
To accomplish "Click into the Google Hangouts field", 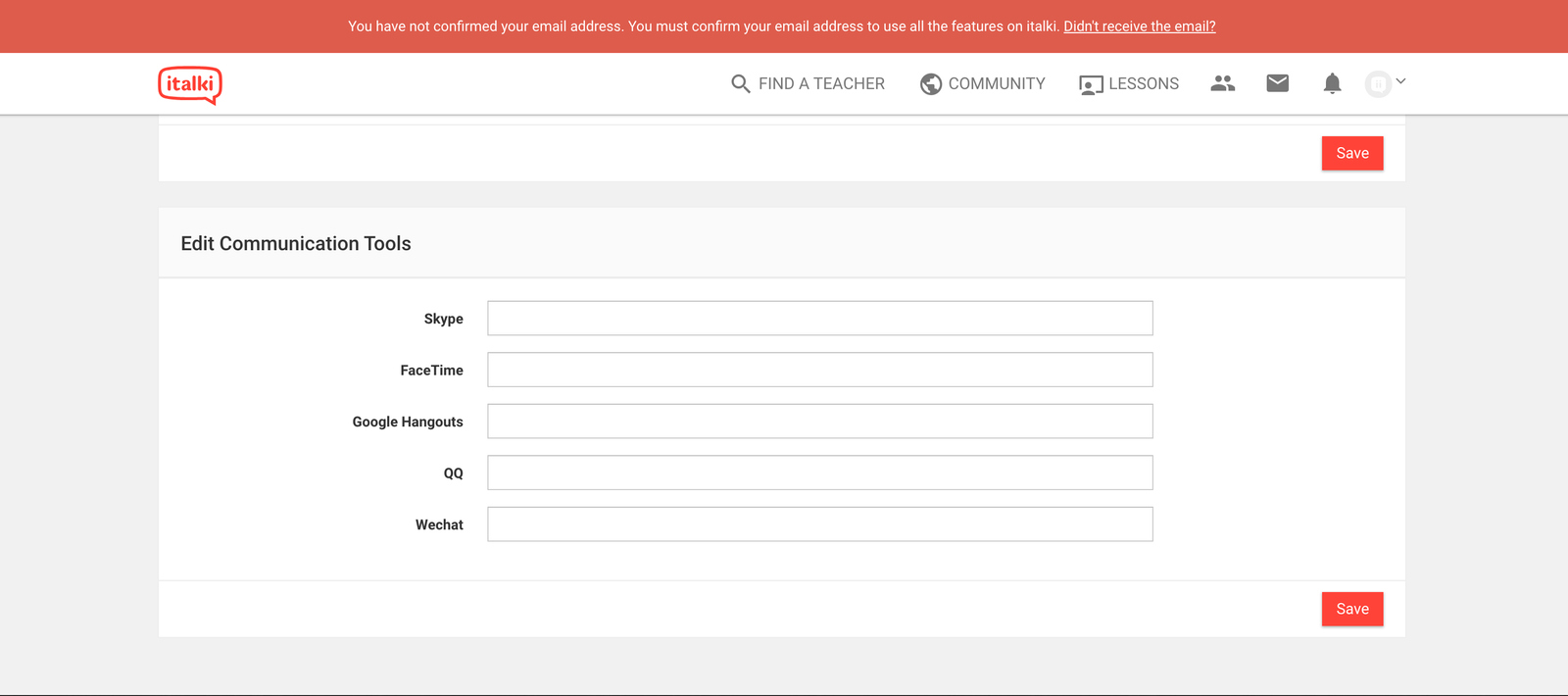I will point(819,422).
